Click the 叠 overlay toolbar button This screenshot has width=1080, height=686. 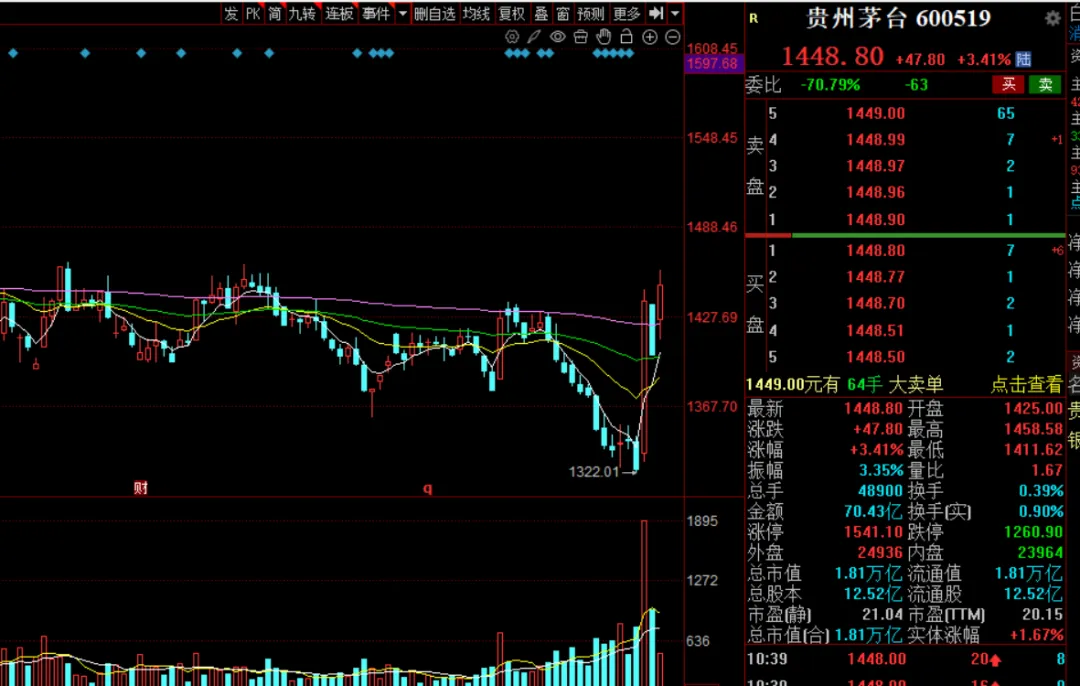point(541,13)
